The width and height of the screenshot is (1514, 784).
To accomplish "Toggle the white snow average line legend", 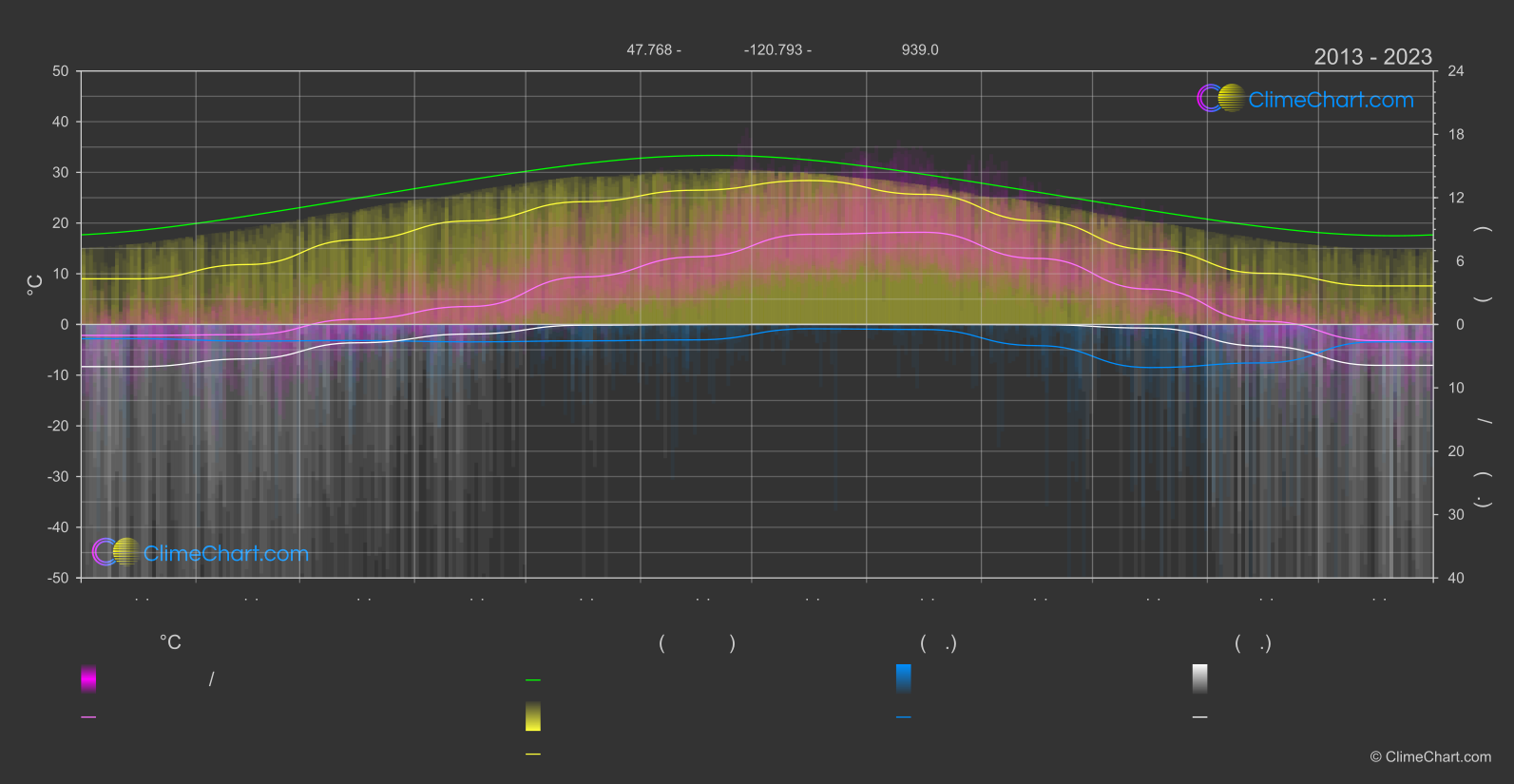I will pyautogui.click(x=1200, y=717).
